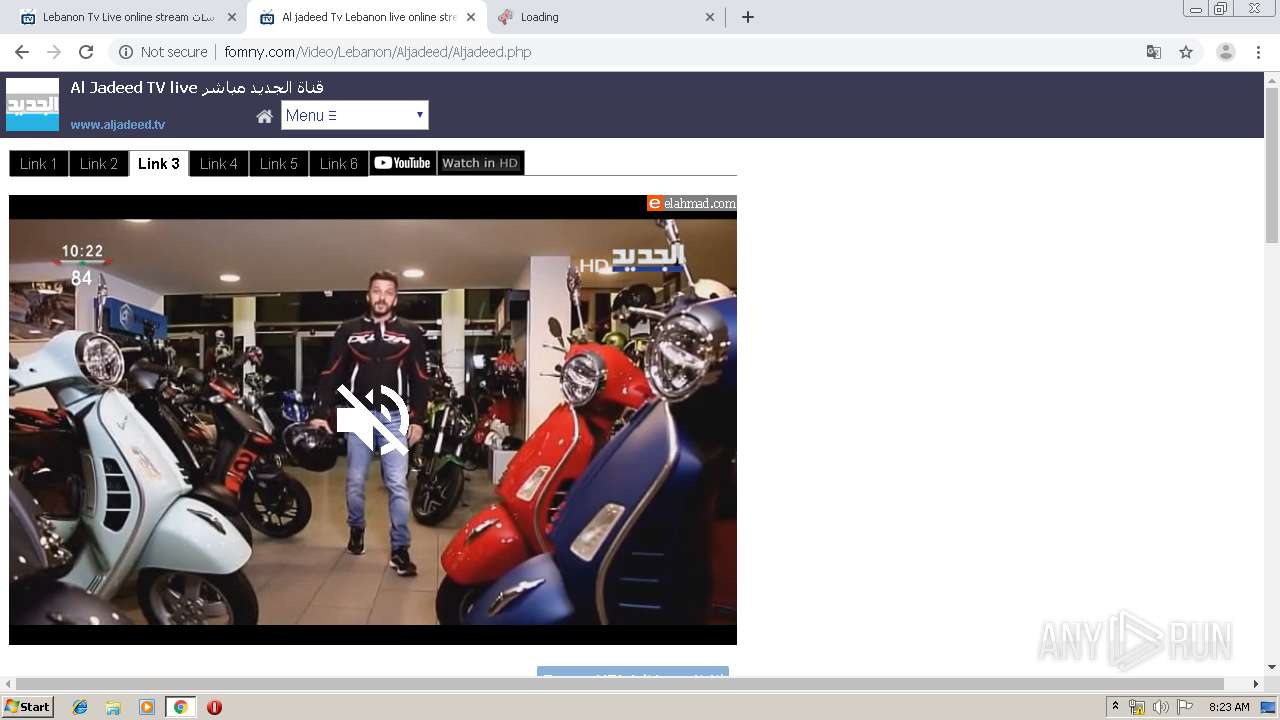The height and width of the screenshot is (720, 1280).
Task: Show hidden system tray icons
Action: click(1116, 707)
